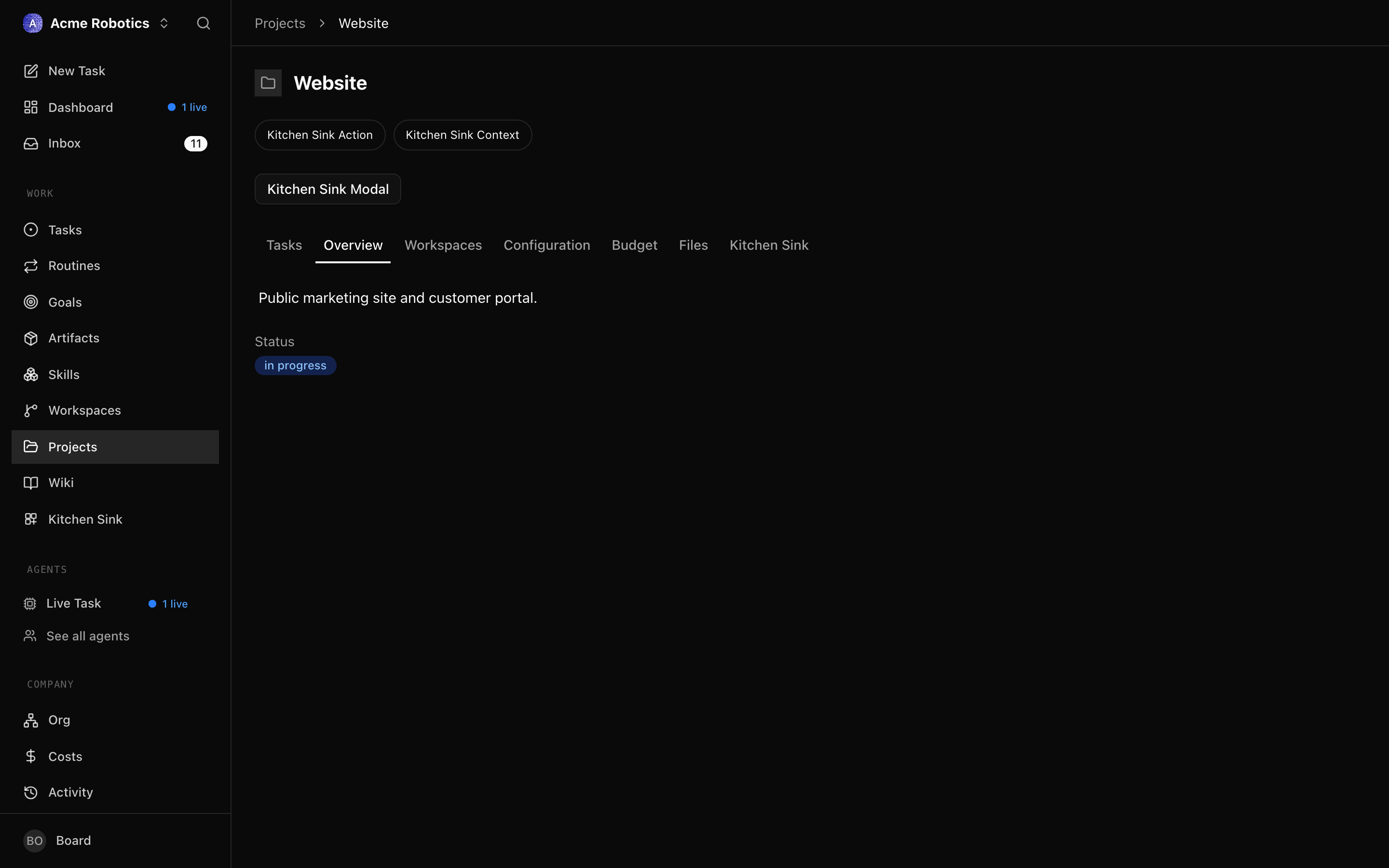Image resolution: width=1389 pixels, height=868 pixels.
Task: Click the Dashboard 1 live indicator
Action: pyautogui.click(x=187, y=108)
